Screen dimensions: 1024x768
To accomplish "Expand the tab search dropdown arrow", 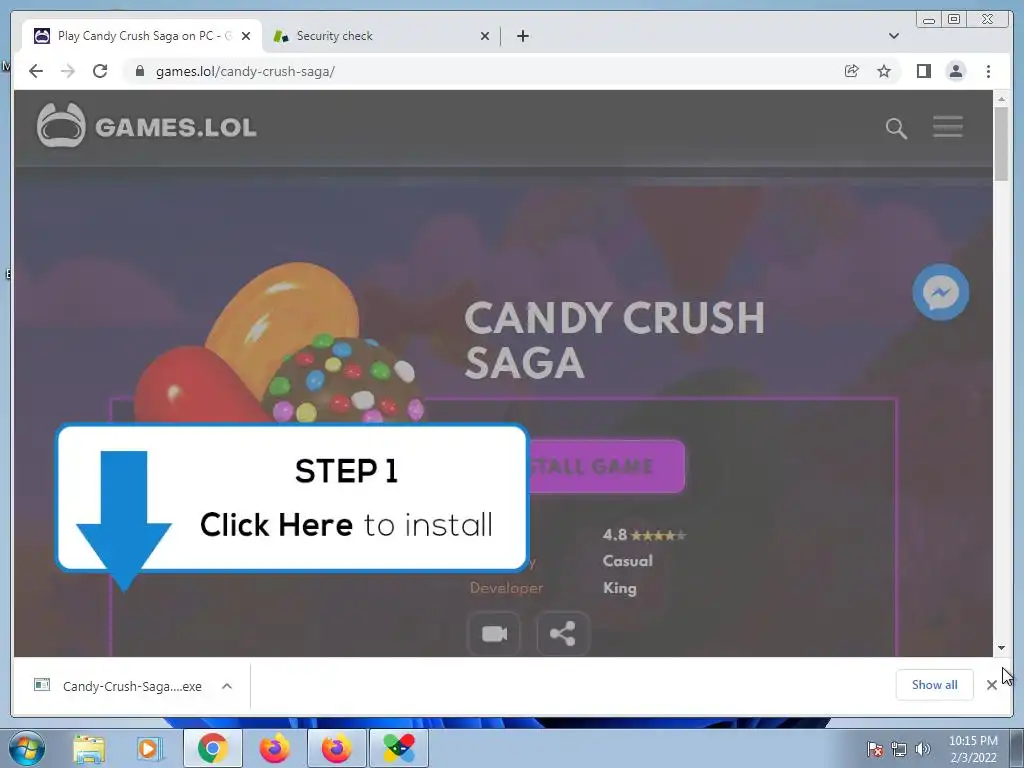I will 893,36.
